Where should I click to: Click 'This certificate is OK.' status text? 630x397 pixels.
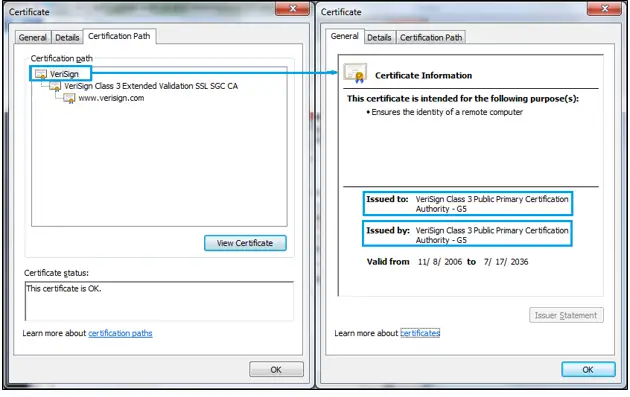[63, 289]
